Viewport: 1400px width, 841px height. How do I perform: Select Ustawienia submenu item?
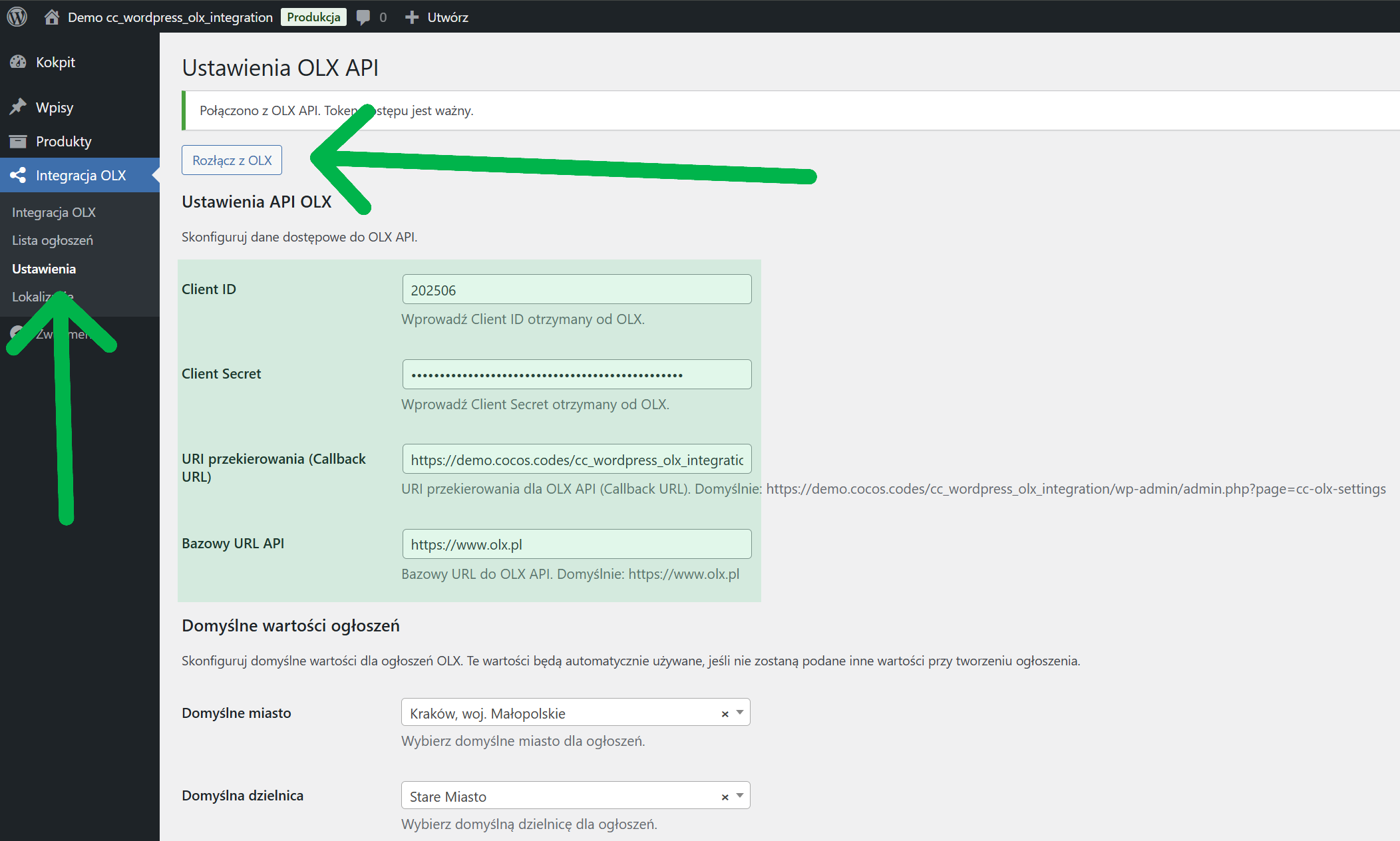tap(44, 269)
